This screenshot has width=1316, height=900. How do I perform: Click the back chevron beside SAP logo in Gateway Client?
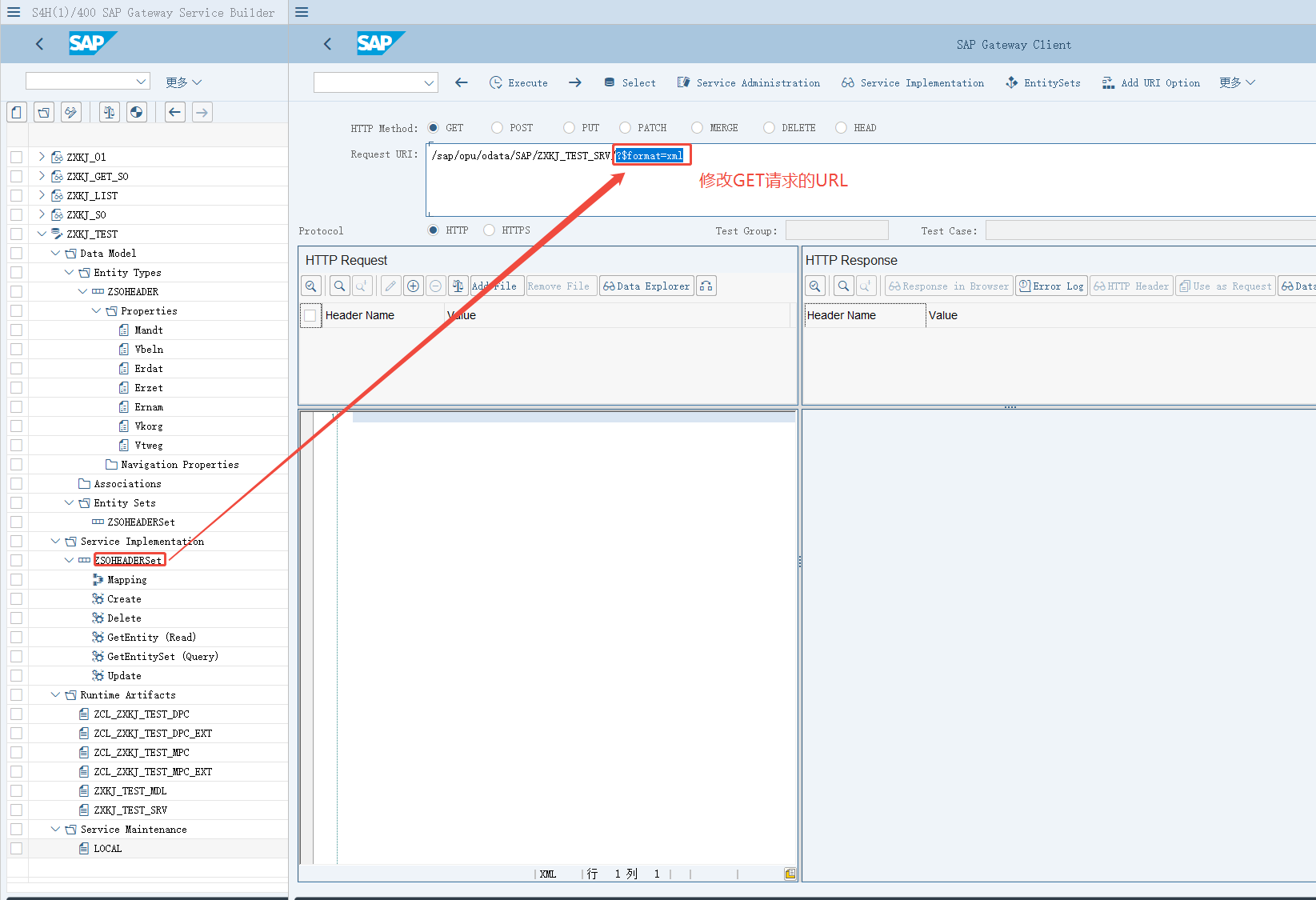pyautogui.click(x=327, y=44)
